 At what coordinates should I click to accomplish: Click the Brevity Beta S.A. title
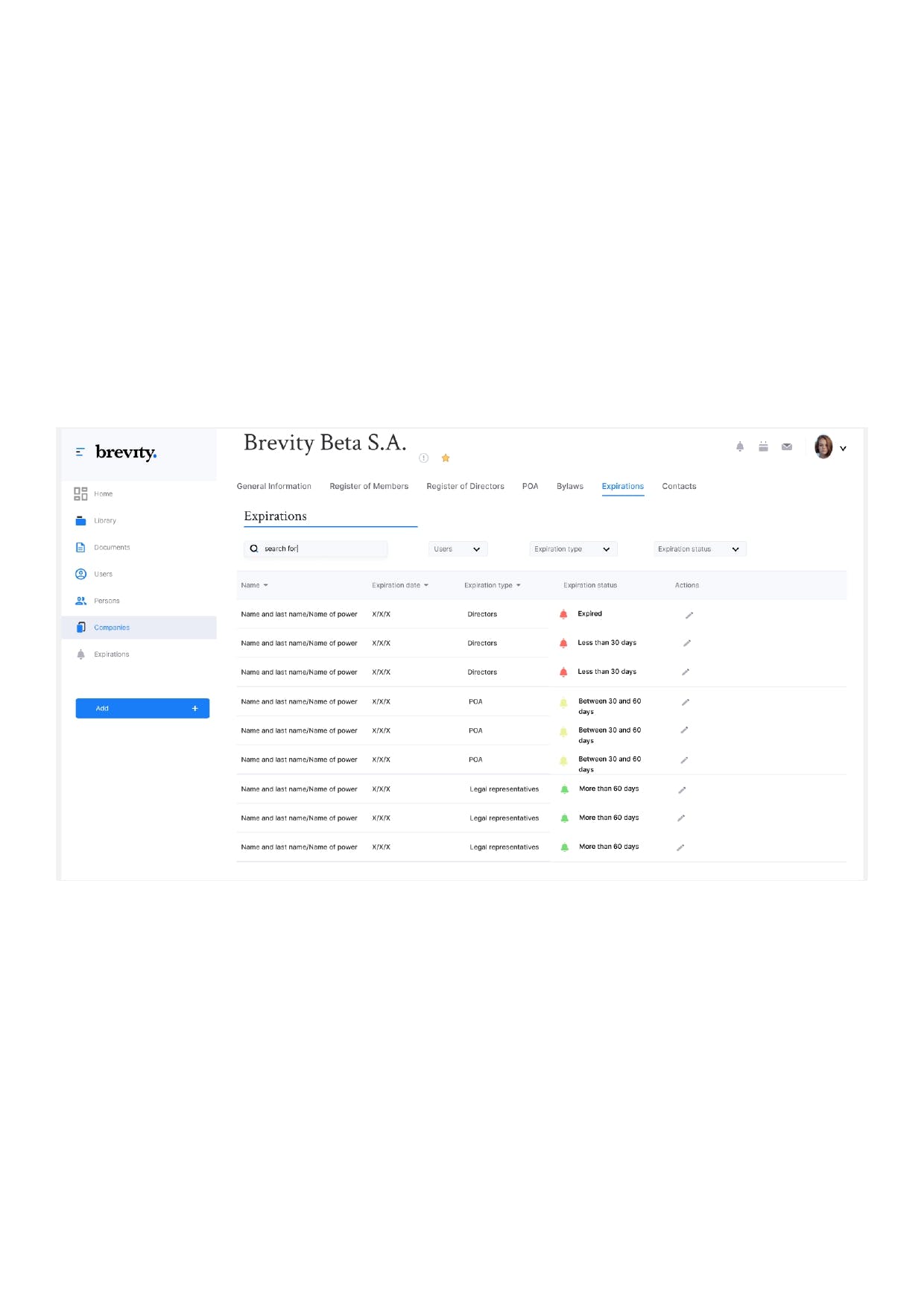point(325,443)
